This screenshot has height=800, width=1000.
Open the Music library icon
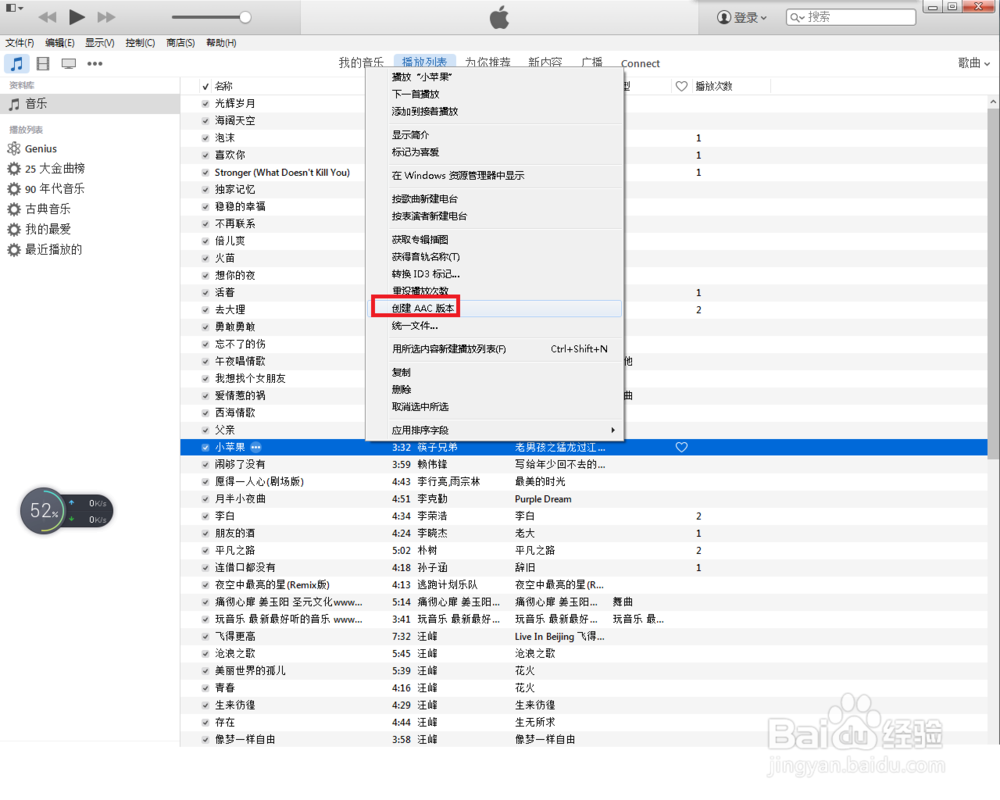click(17, 63)
